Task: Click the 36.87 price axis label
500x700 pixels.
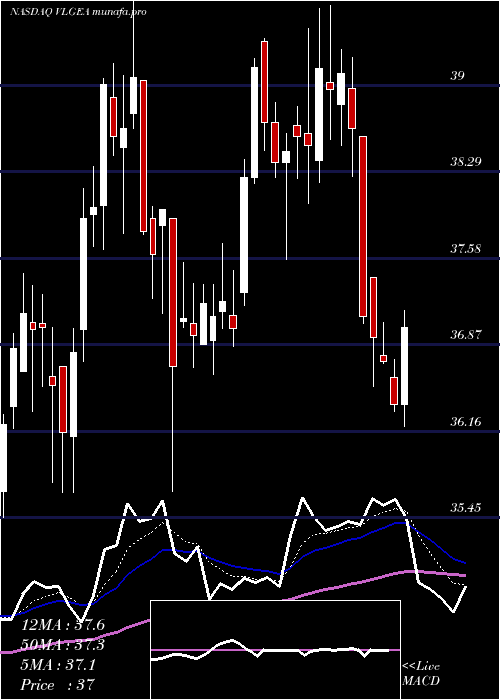Action: [x=465, y=334]
